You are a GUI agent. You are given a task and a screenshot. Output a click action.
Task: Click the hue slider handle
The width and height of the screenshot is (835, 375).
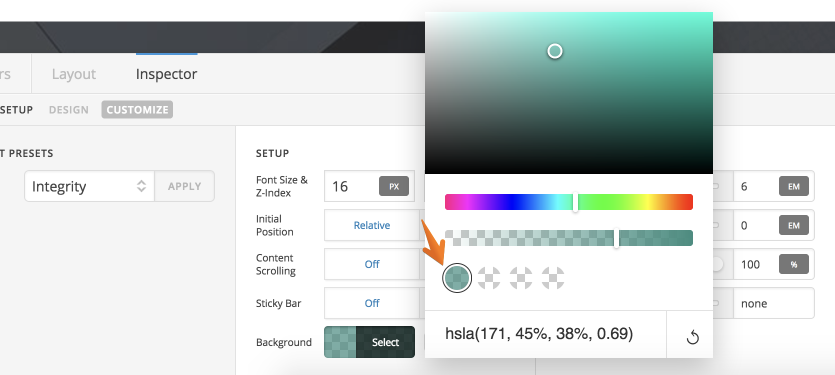[575, 202]
